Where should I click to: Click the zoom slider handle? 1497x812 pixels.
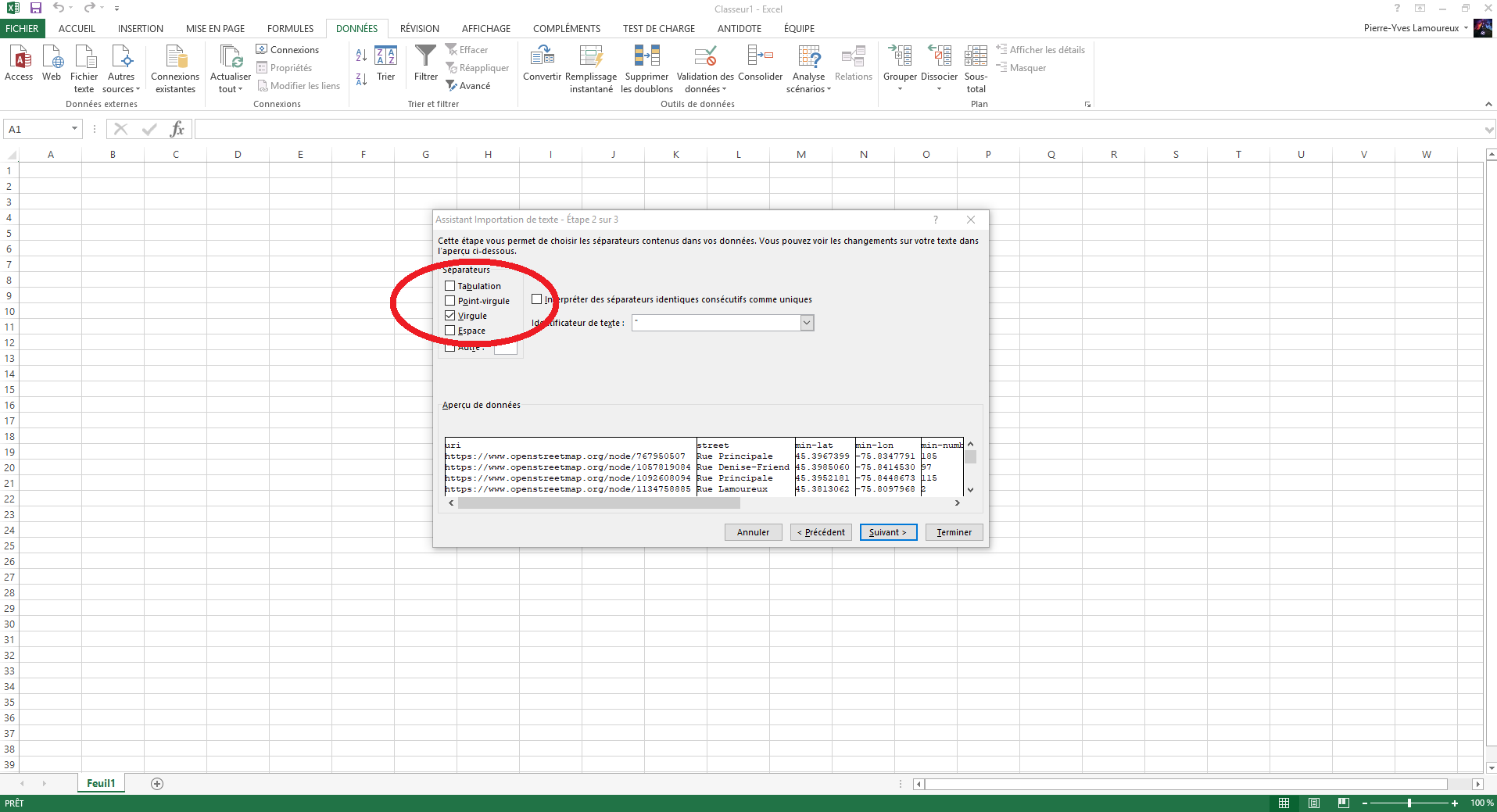pyautogui.click(x=1409, y=803)
